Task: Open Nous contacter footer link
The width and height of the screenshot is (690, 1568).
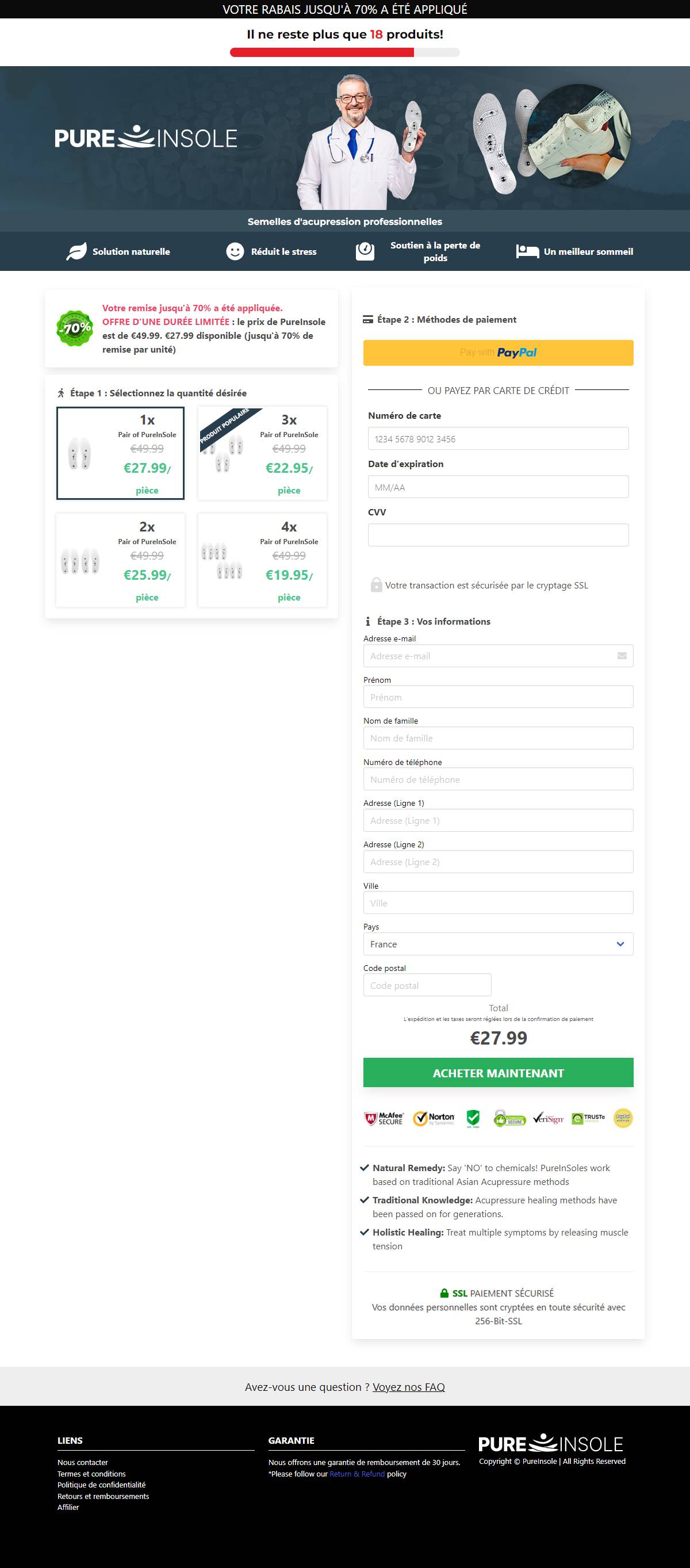Action: pos(83,1462)
